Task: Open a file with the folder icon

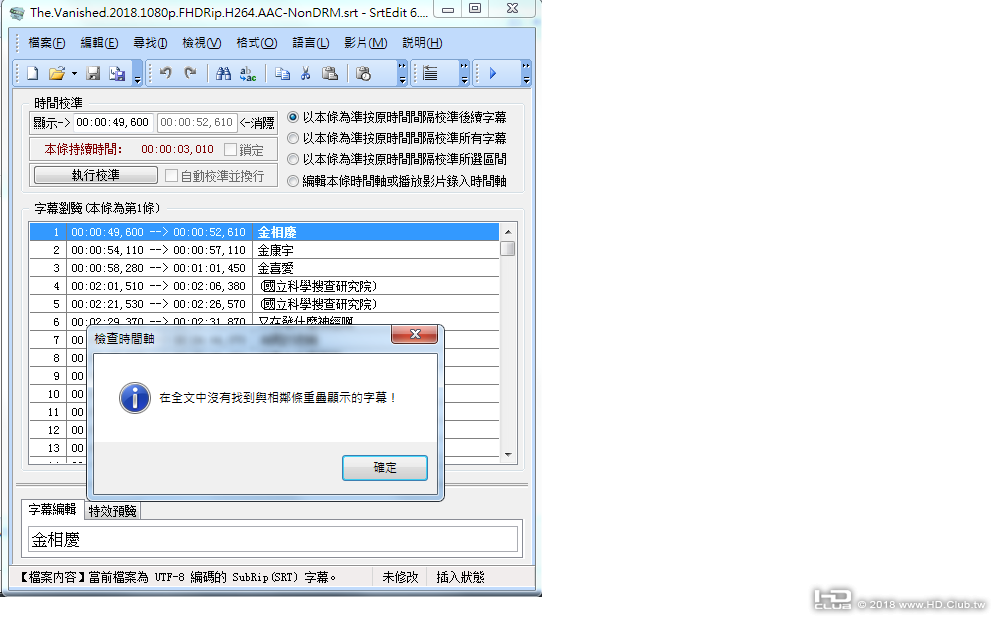Action: tap(57, 74)
